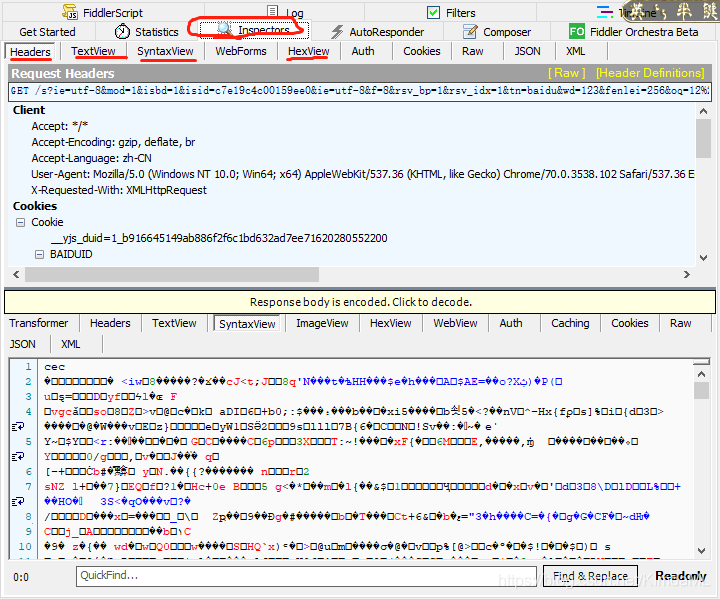
Task: Open the response Raw tab
Action: pyautogui.click(x=681, y=323)
